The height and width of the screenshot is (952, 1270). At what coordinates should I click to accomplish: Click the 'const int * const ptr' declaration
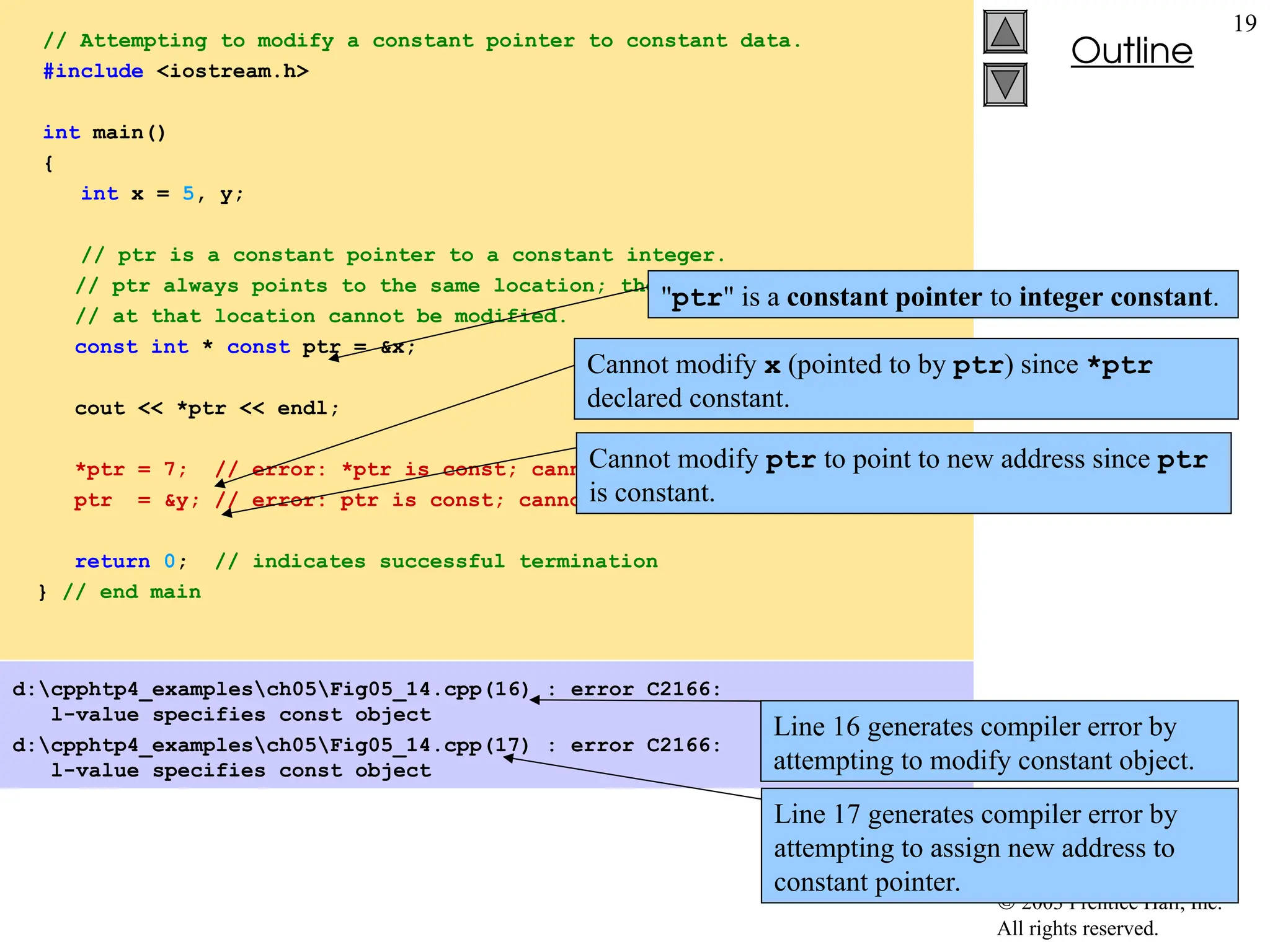[x=245, y=347]
